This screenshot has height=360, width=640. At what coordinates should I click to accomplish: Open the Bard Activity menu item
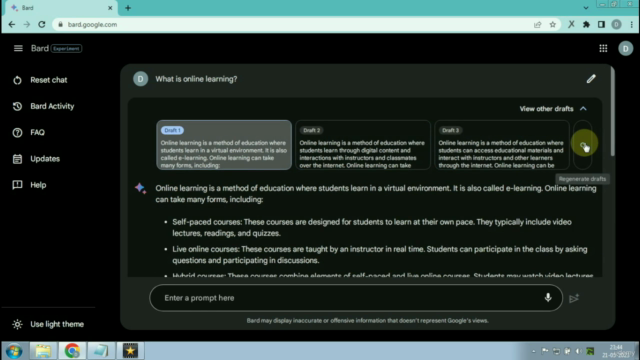(52, 106)
